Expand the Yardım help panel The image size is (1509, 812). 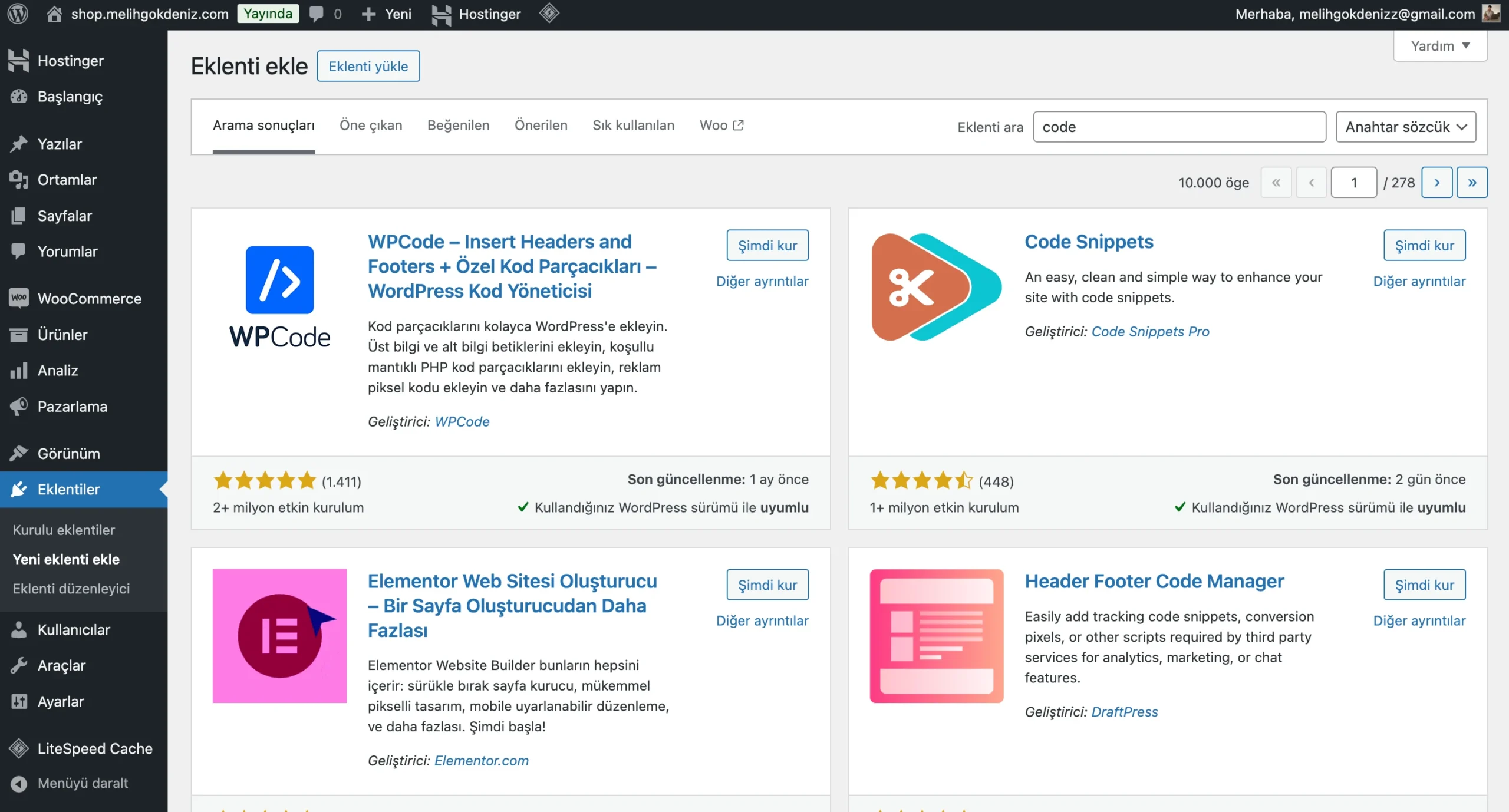click(x=1439, y=46)
